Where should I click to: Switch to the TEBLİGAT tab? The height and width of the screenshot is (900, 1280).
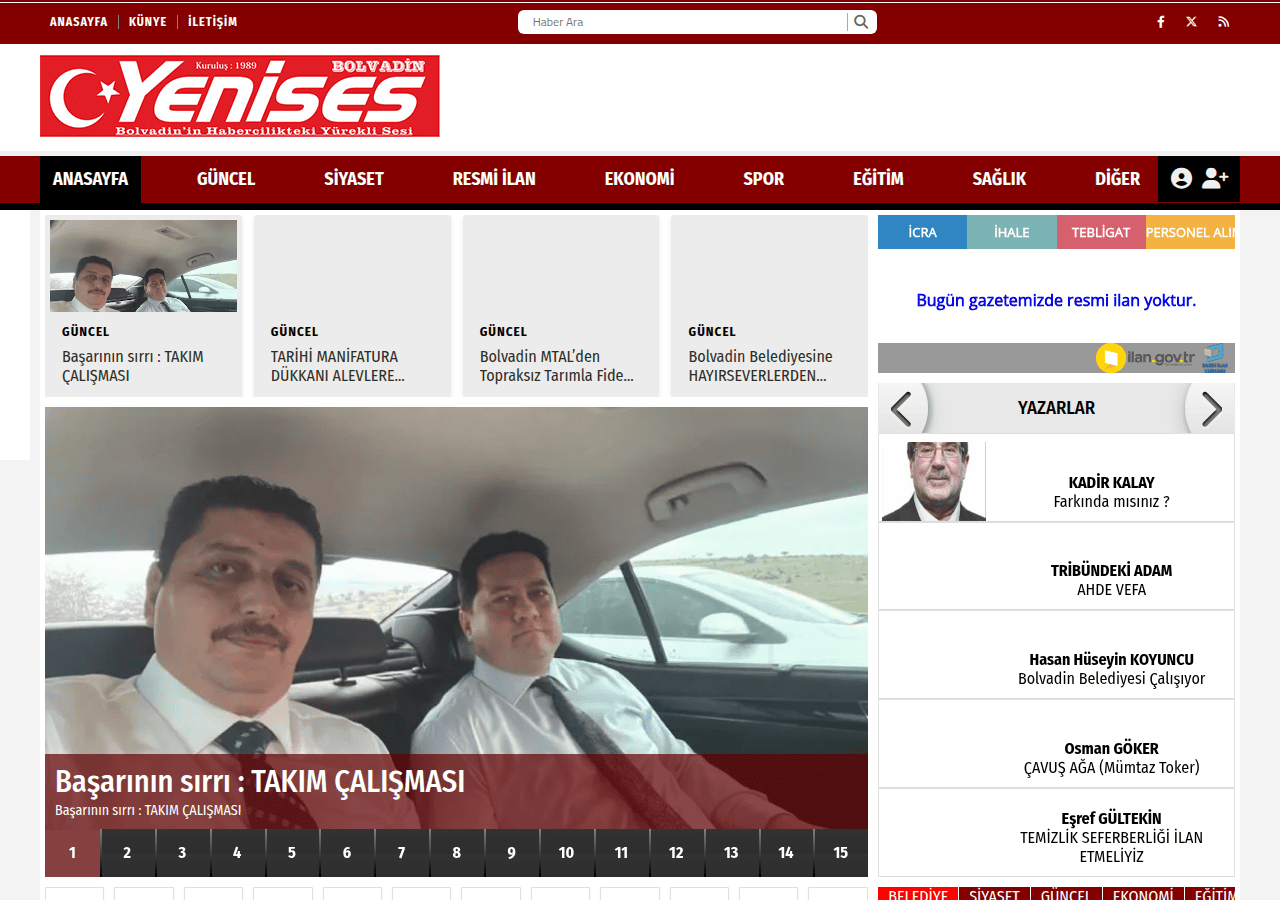(1101, 232)
